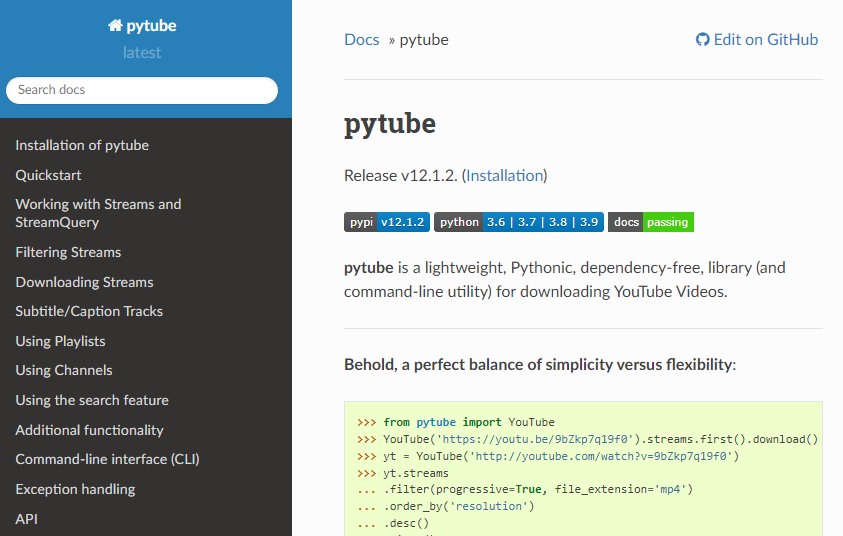
Task: Open Command-line interface (CLI) page
Action: pyautogui.click(x=108, y=459)
